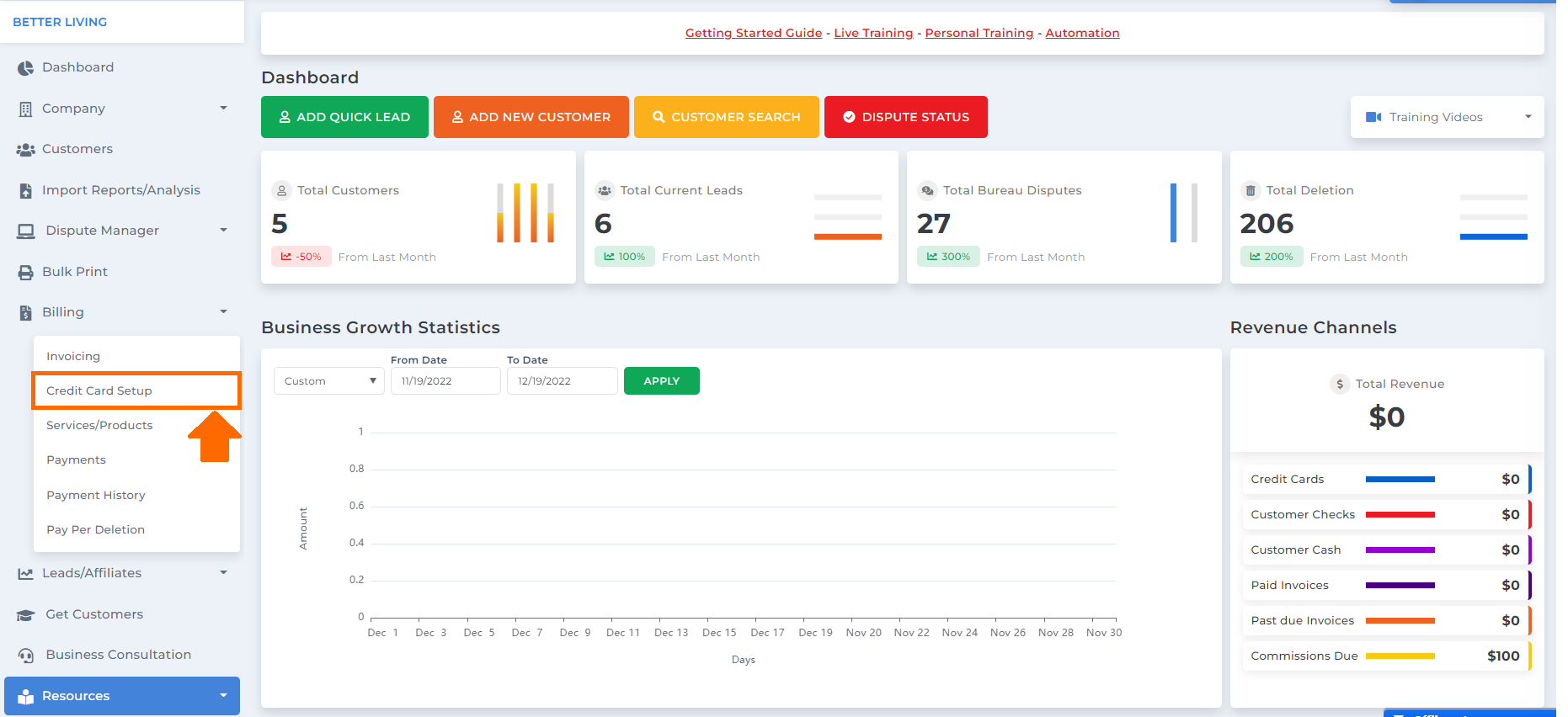Click the Business Consultation headset icon

(26, 656)
